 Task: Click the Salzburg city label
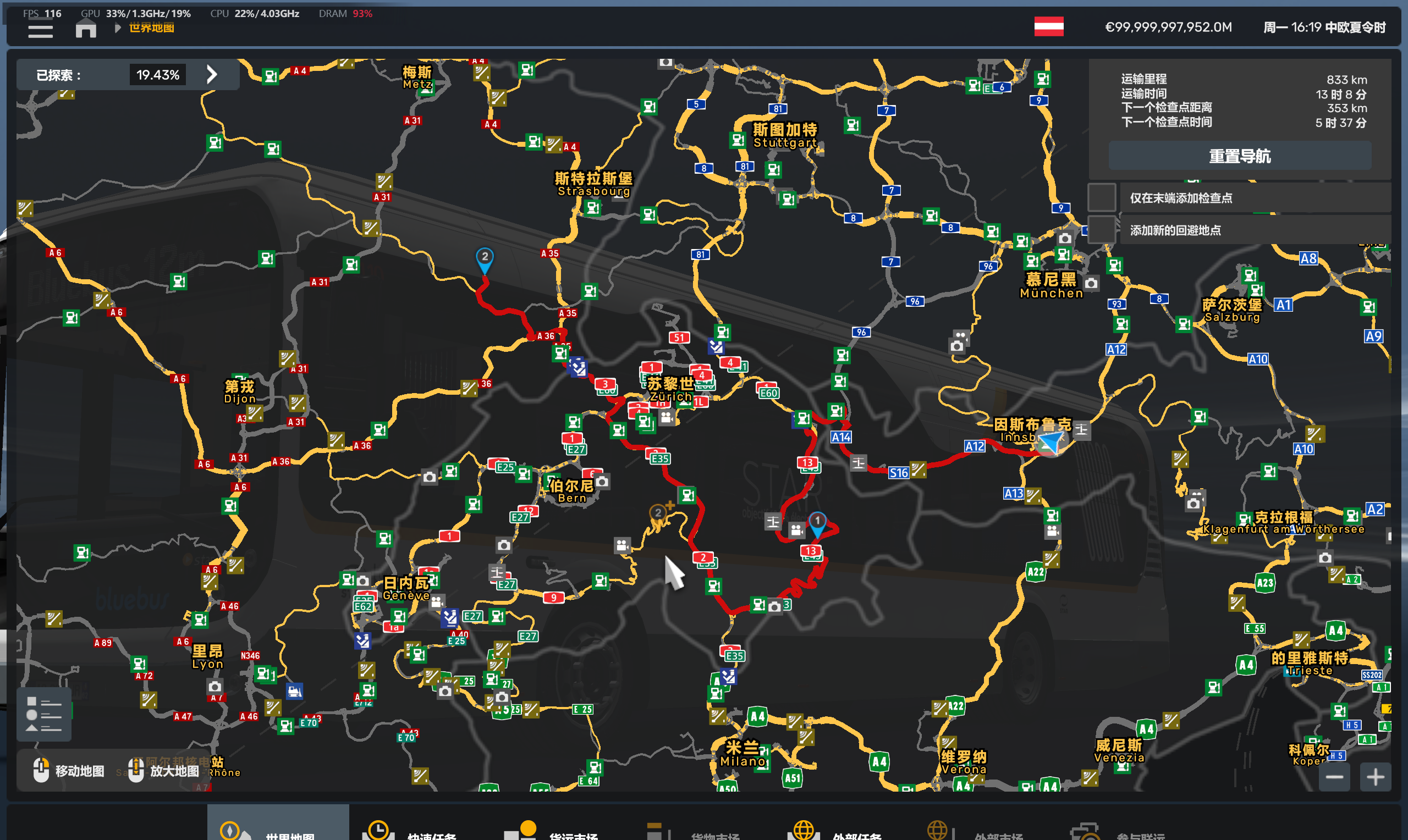point(1232,310)
